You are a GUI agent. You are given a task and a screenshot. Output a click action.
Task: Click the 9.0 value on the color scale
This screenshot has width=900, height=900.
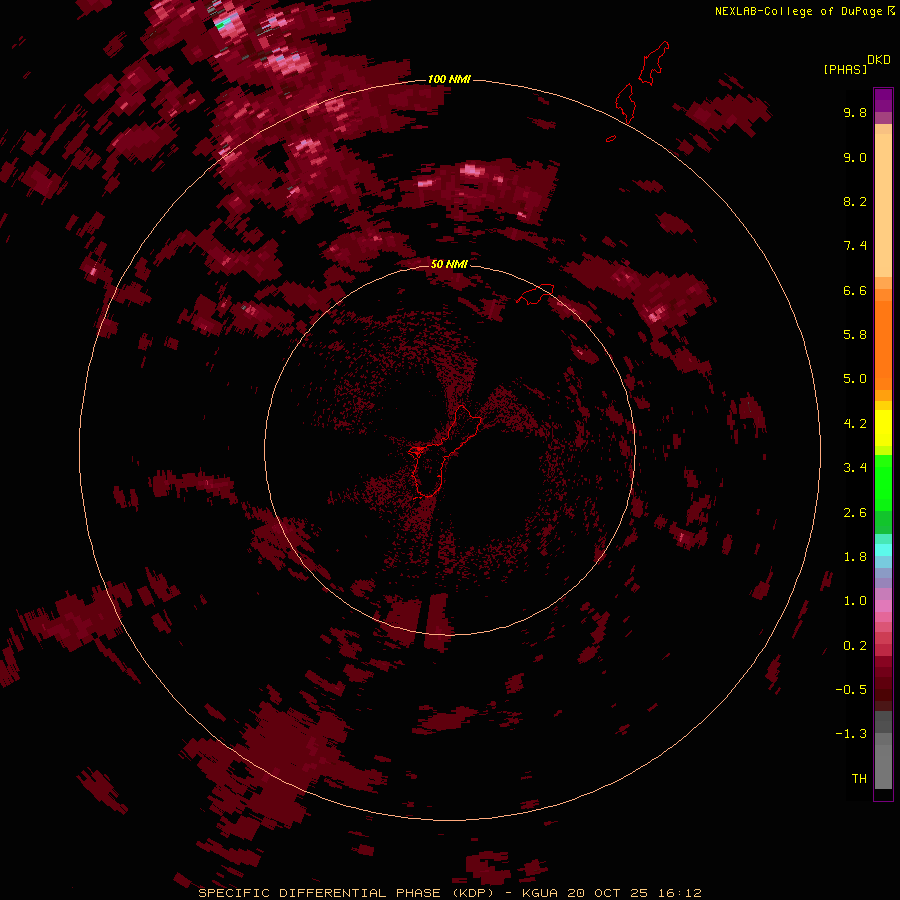tap(855, 157)
